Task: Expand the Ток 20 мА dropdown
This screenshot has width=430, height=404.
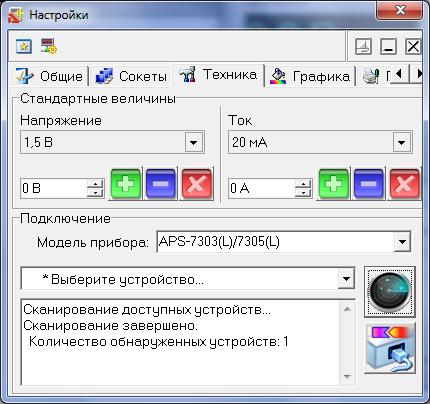Action: pyautogui.click(x=402, y=142)
